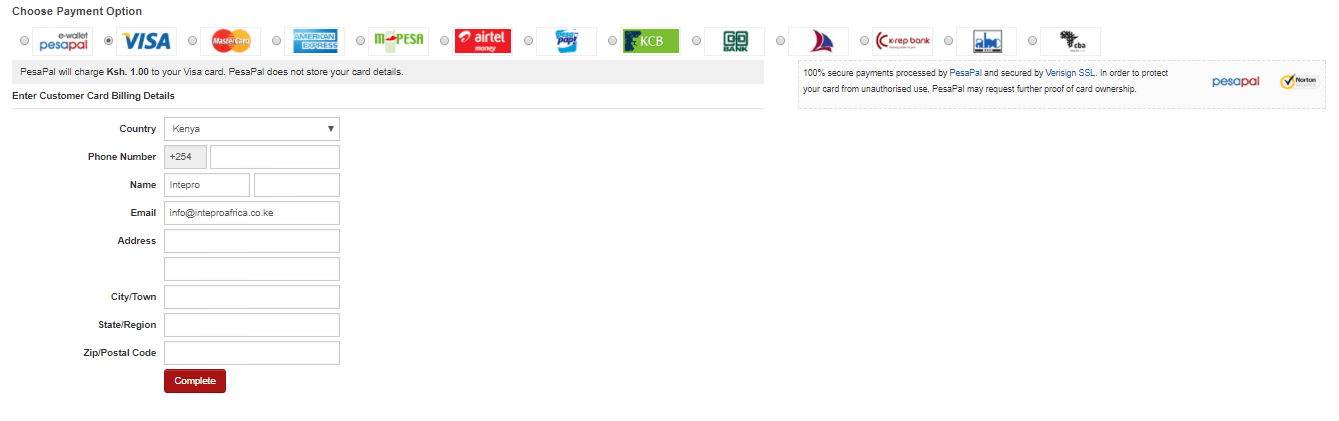The height and width of the screenshot is (421, 1339).
Task: Click the 'Email' label
Action: 143,213
